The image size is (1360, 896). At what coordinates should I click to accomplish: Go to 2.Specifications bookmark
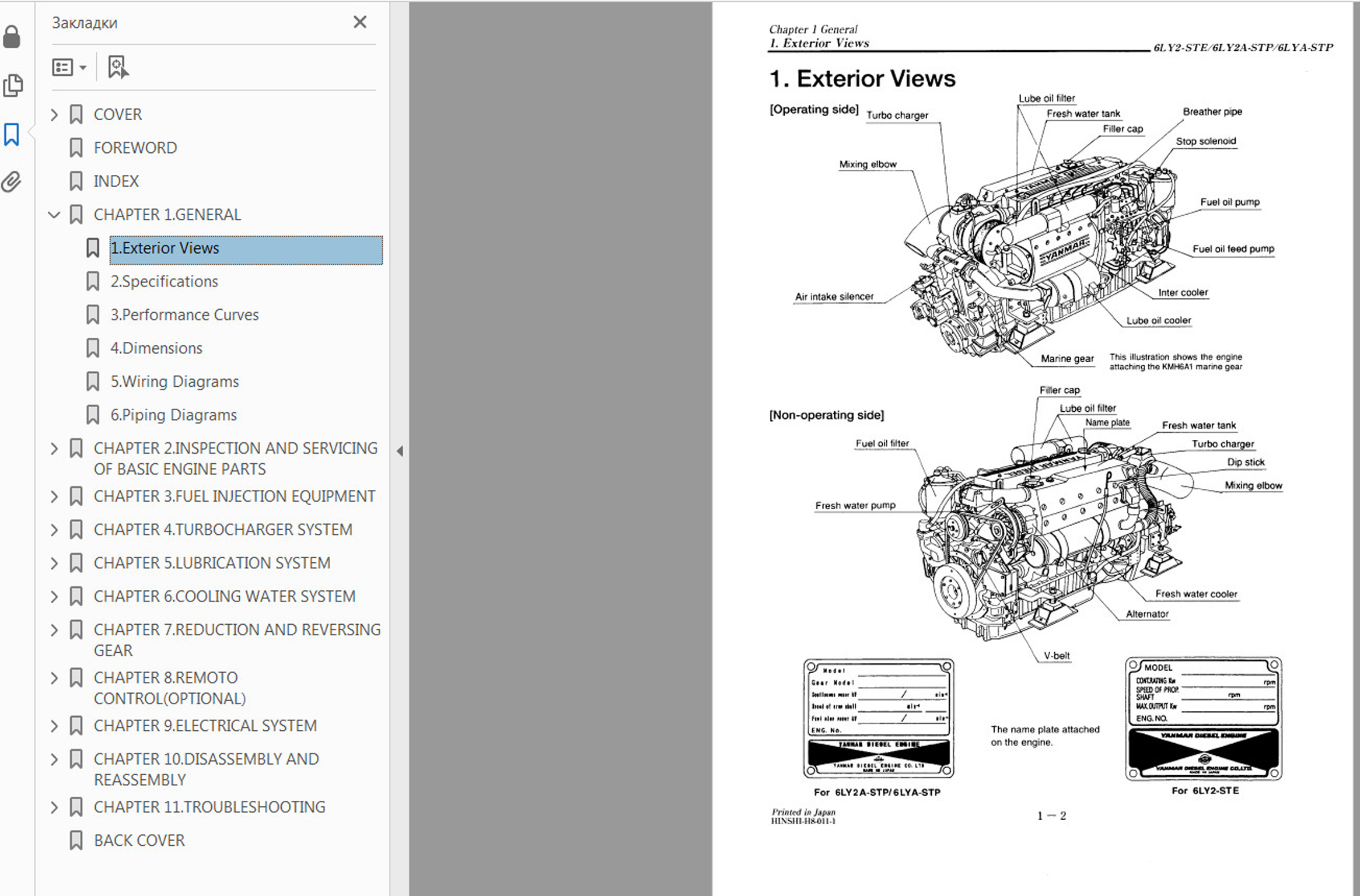point(164,282)
